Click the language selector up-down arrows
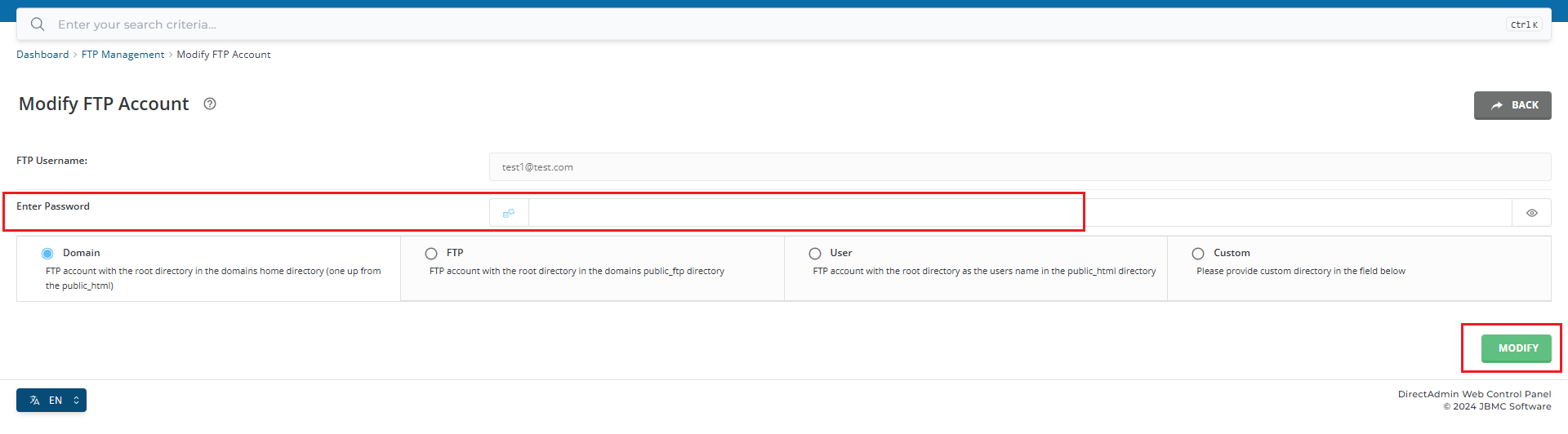This screenshot has height=434, width=1568. point(76,401)
